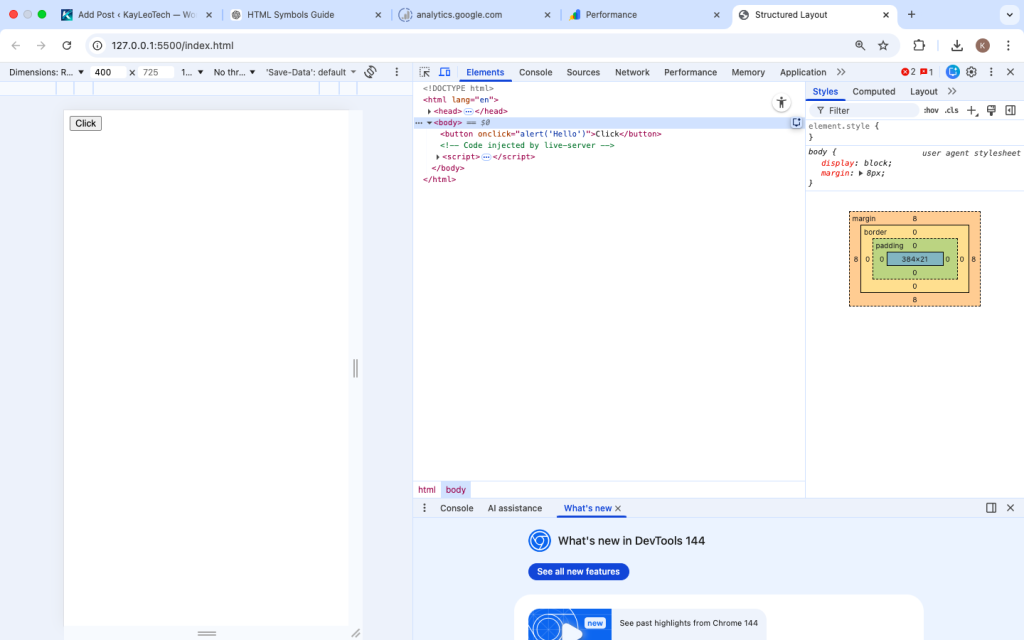
Task: Open the Dimensions responsive dropdown
Action: (x=46, y=72)
